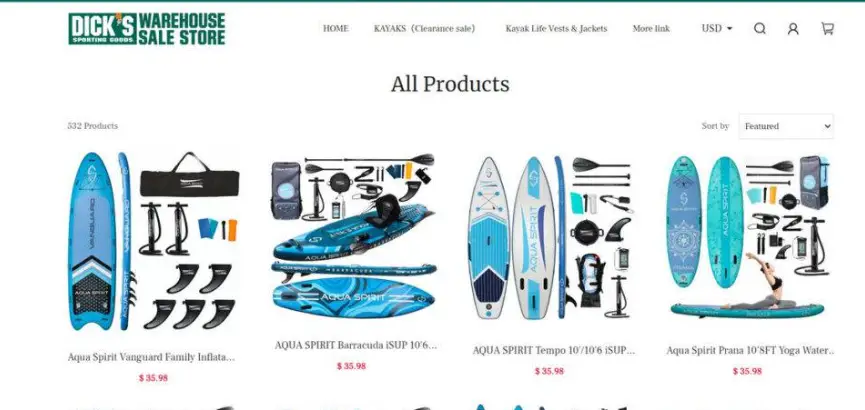Viewport: 865px width, 410px height.
Task: Select the Barracuda kayak board product image
Action: 353,236
